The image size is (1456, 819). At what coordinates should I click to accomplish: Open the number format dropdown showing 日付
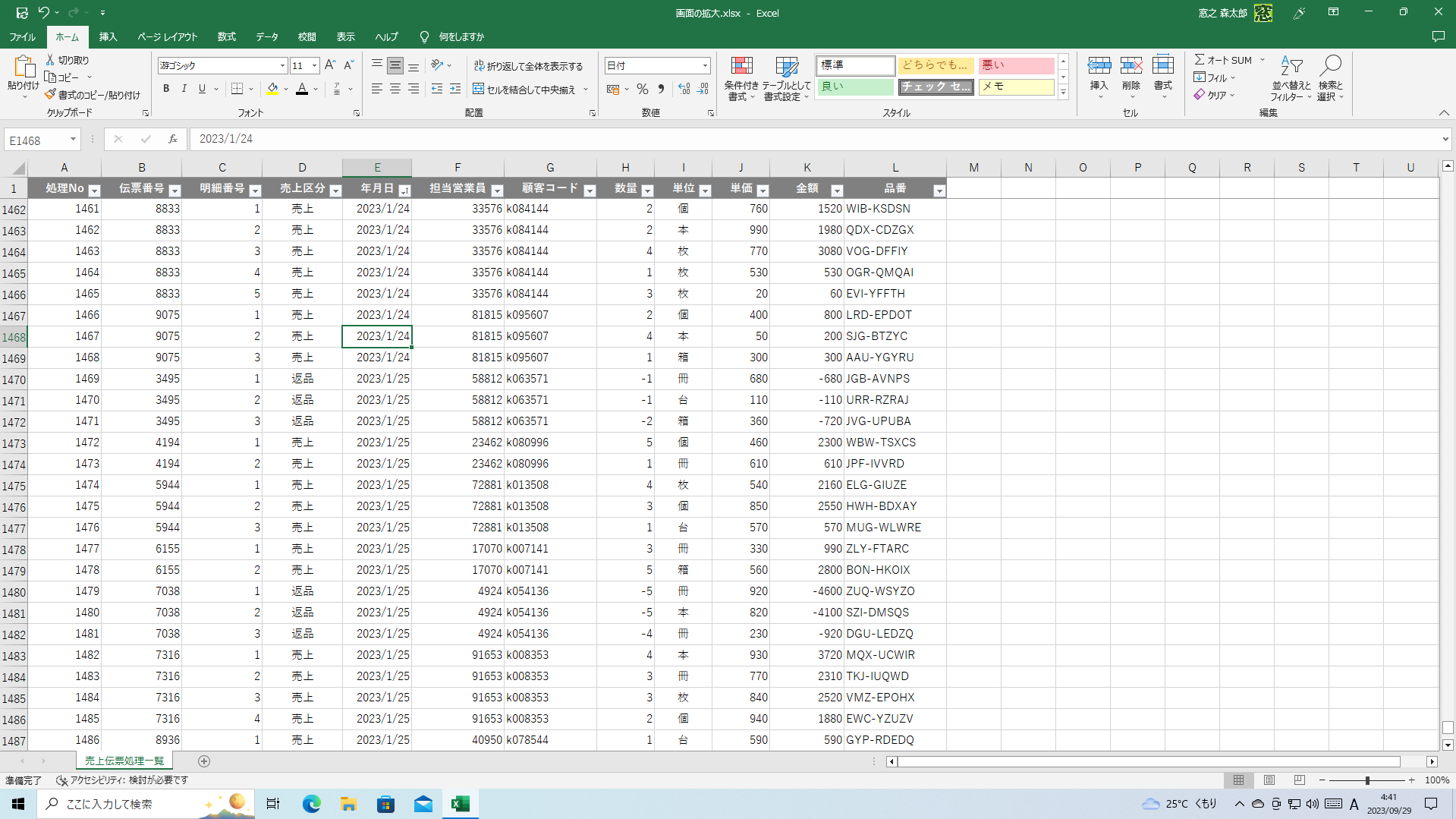(705, 65)
